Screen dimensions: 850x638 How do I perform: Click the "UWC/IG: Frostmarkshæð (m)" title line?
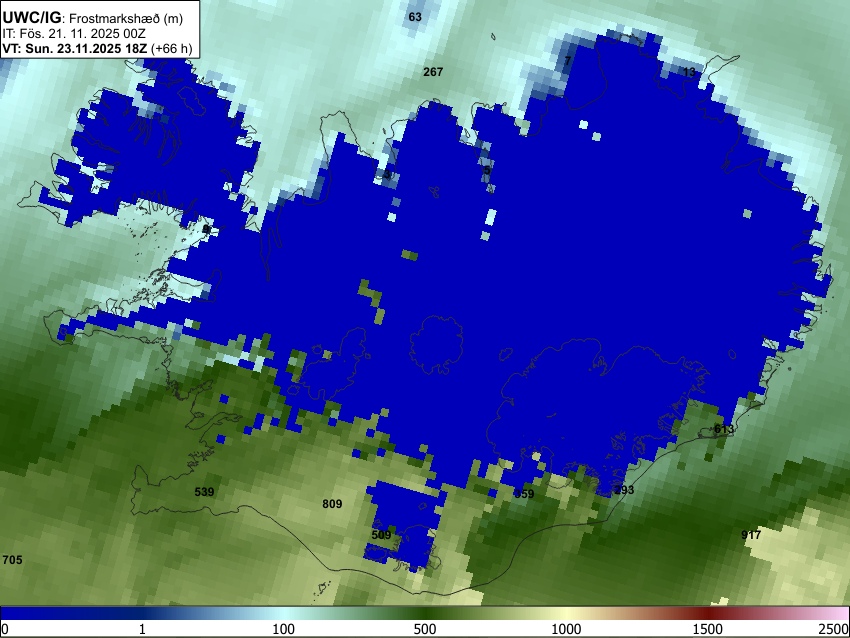pos(92,18)
